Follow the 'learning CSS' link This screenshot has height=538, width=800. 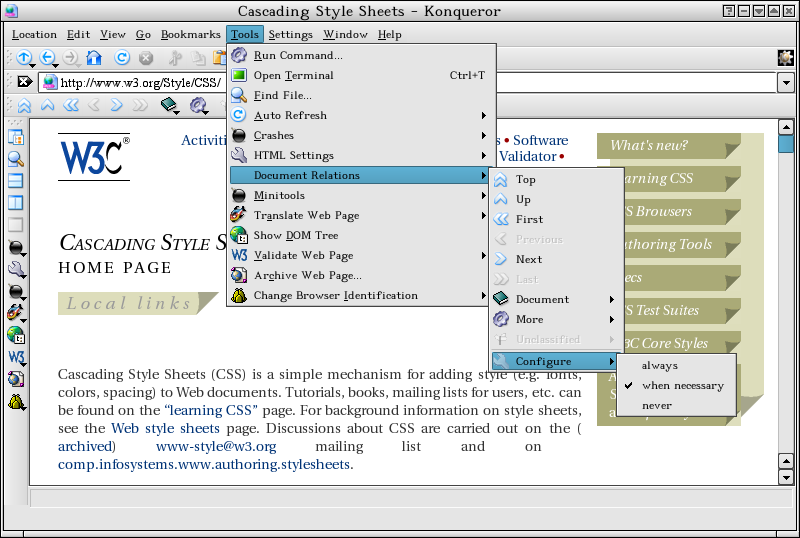click(x=212, y=410)
